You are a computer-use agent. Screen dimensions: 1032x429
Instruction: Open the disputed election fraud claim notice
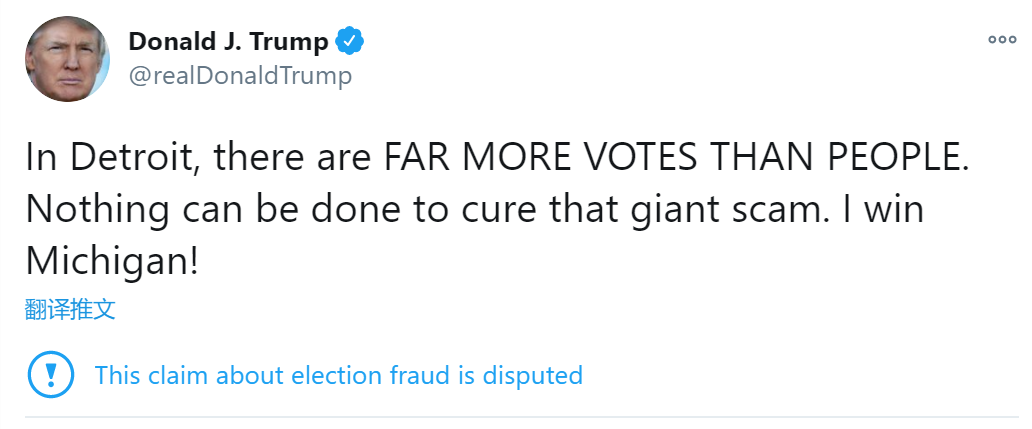[x=338, y=375]
